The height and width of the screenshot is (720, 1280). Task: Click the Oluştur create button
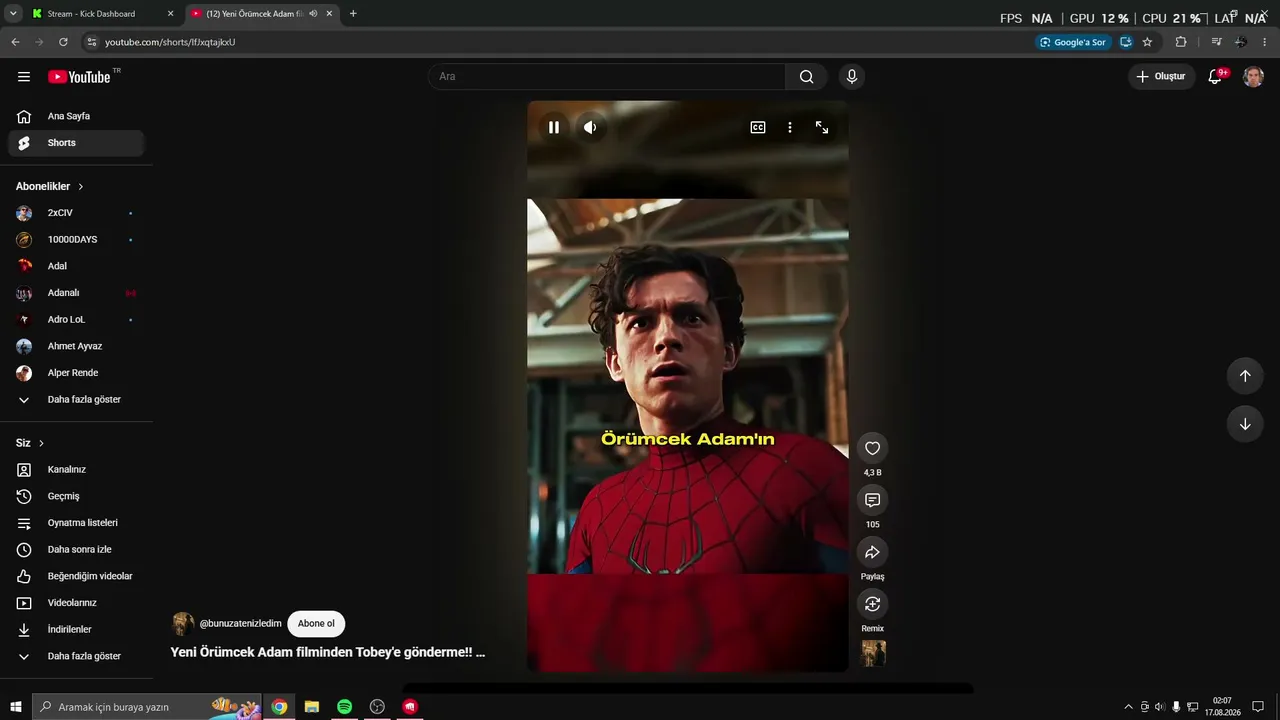[1161, 77]
